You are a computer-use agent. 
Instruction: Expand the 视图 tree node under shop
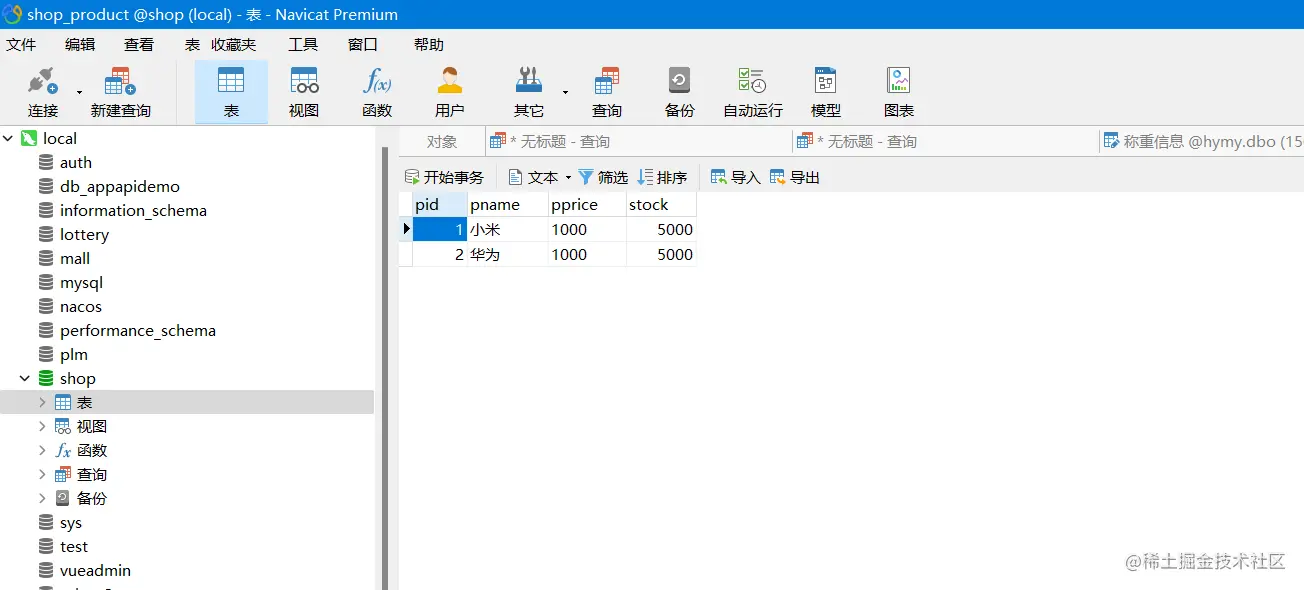point(42,426)
